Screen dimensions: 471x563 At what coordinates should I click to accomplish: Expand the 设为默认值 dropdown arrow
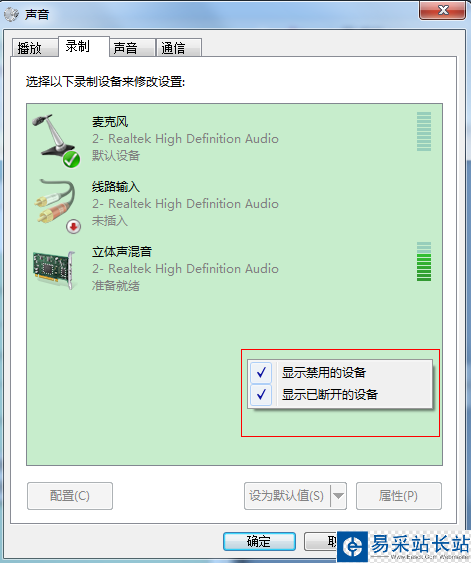(x=338, y=496)
